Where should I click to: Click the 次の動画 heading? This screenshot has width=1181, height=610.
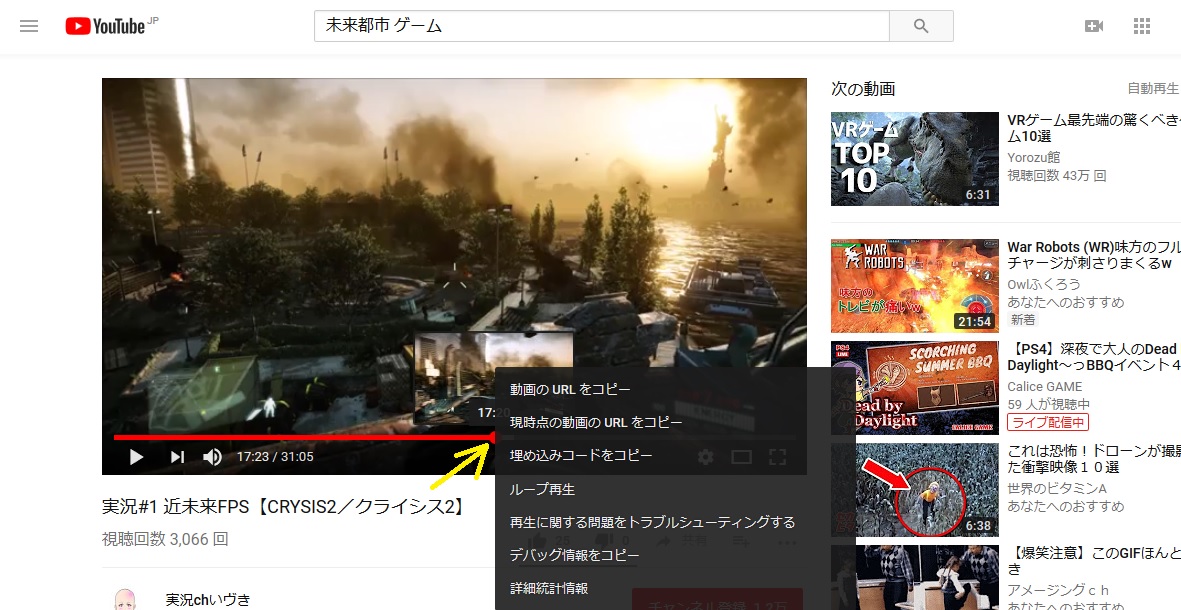click(863, 89)
